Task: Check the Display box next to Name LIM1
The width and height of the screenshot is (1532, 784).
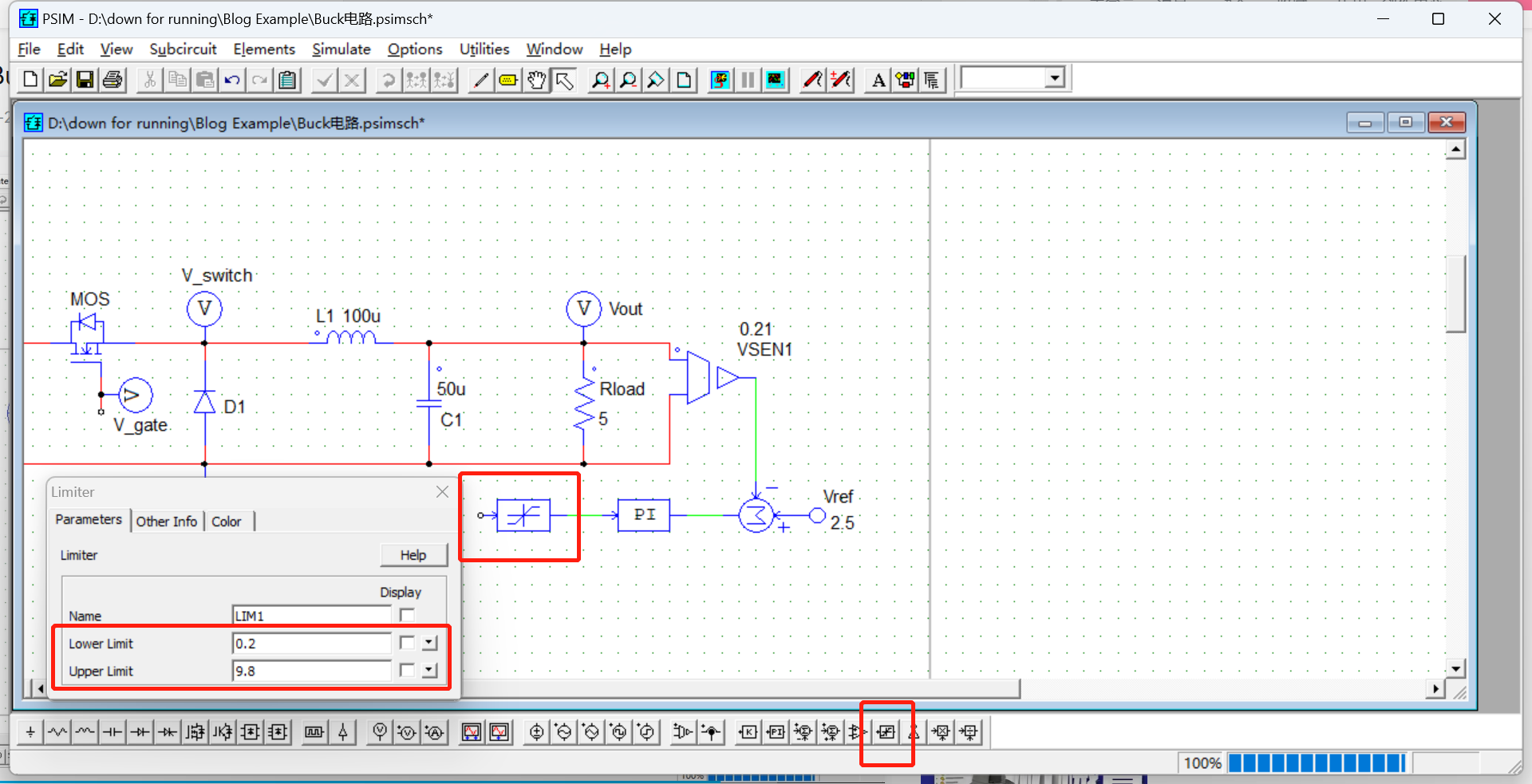Action: pos(407,615)
